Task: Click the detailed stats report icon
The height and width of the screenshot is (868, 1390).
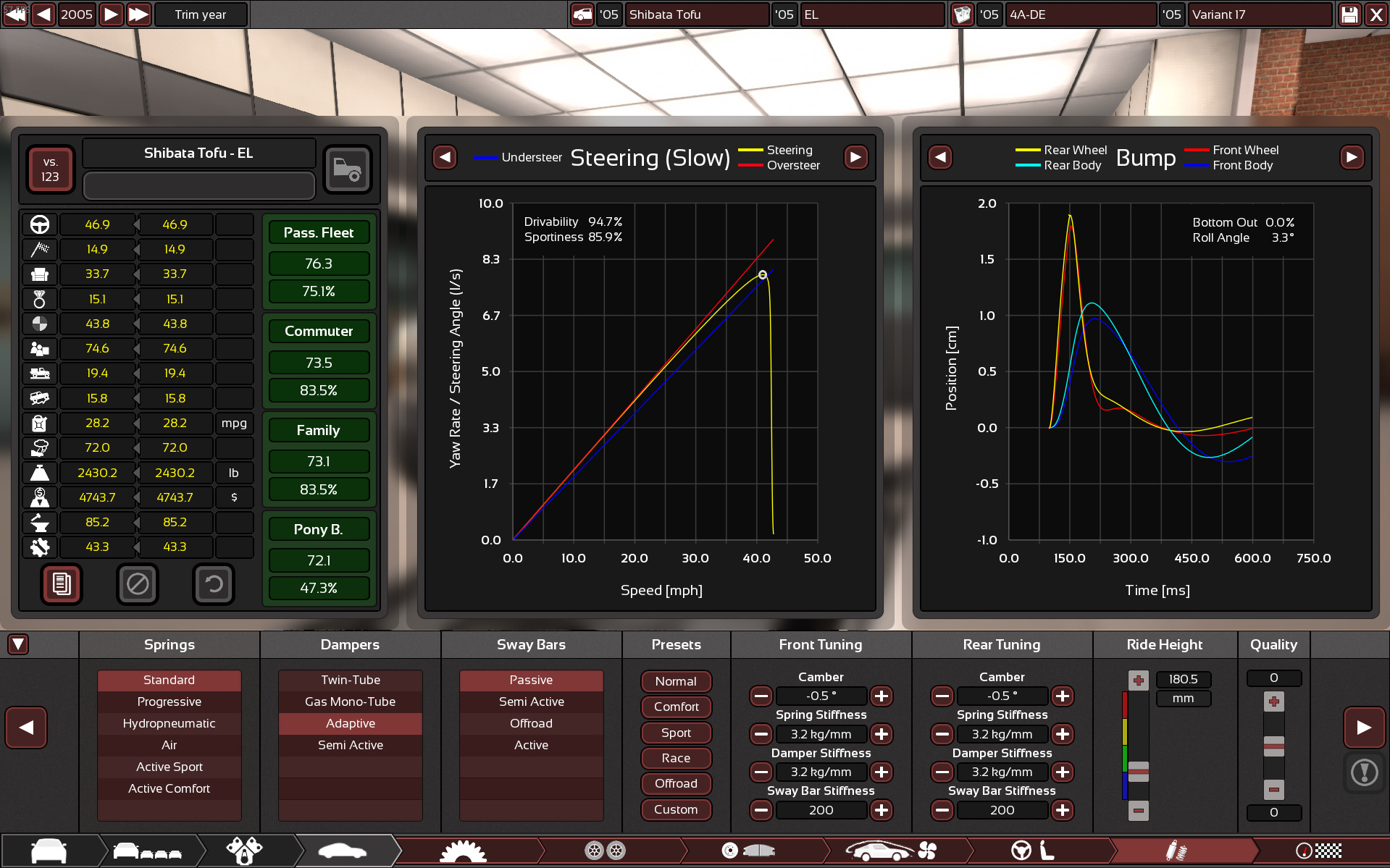Action: click(62, 583)
